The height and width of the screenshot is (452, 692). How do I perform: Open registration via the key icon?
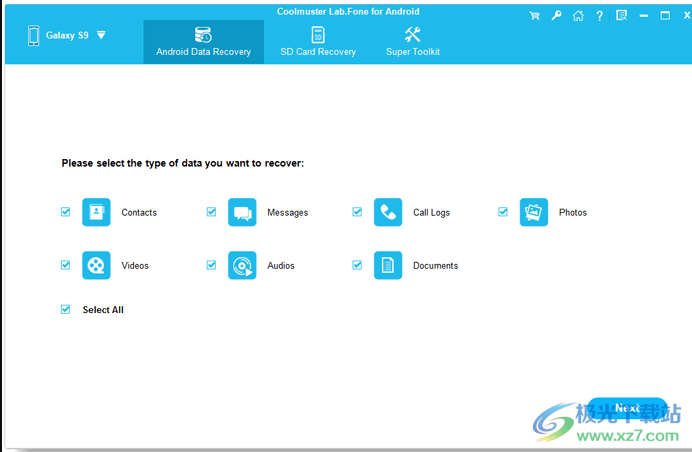click(x=557, y=16)
